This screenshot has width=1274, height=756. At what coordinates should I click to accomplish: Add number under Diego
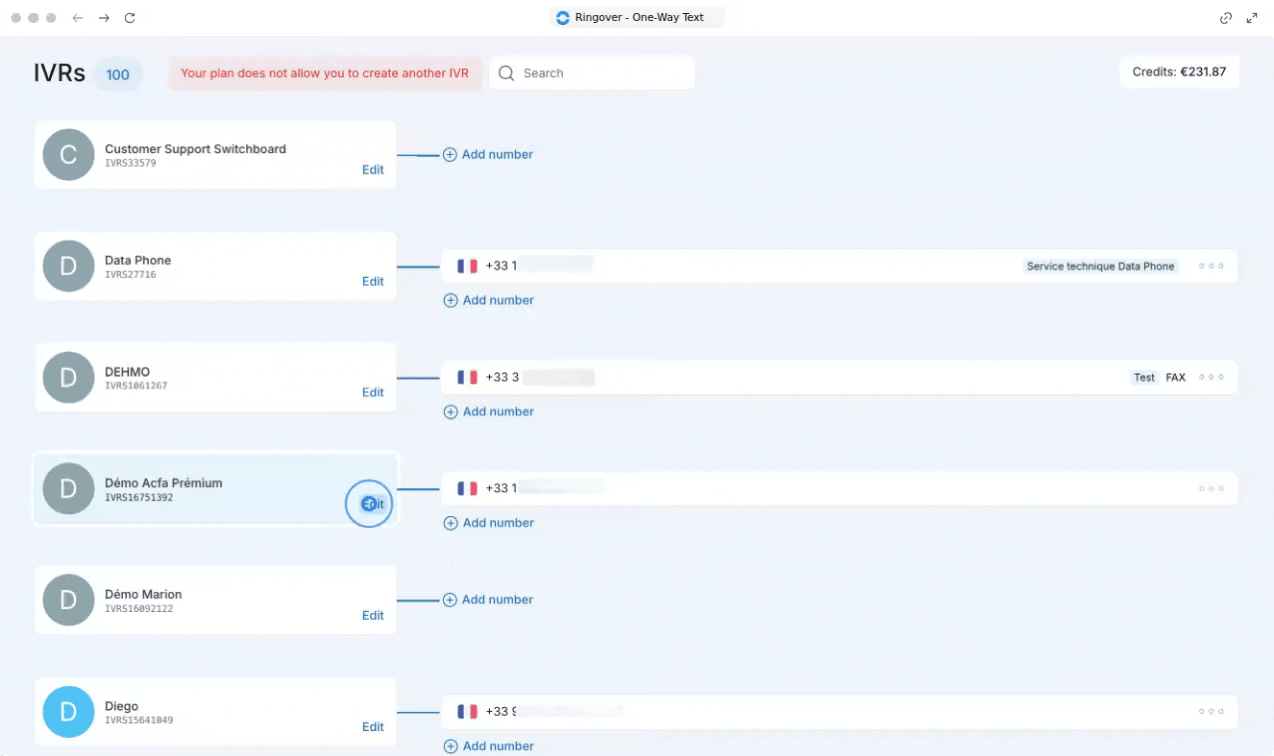pyautogui.click(x=489, y=746)
